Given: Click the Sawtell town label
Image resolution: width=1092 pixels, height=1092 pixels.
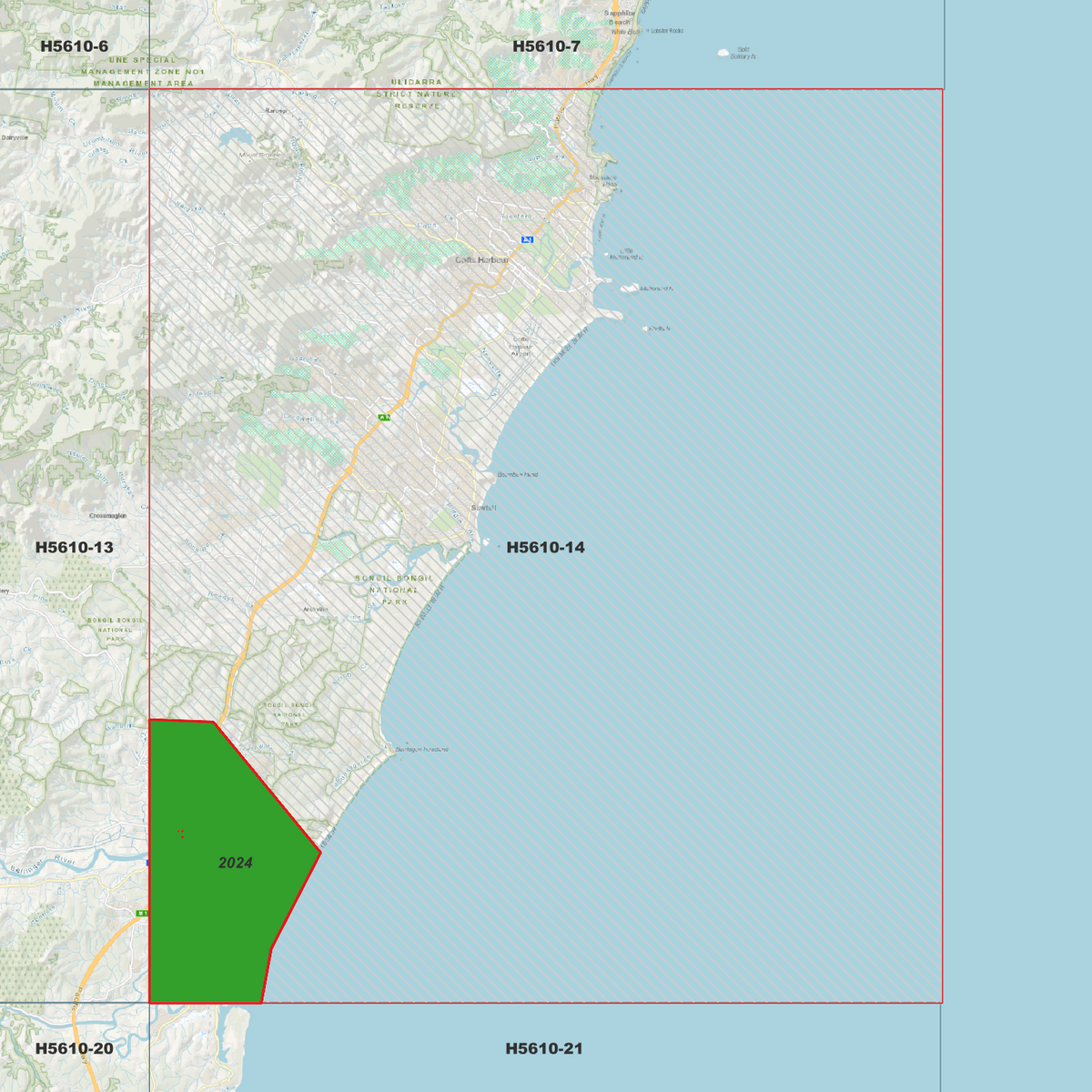Looking at the screenshot, I should tap(484, 508).
